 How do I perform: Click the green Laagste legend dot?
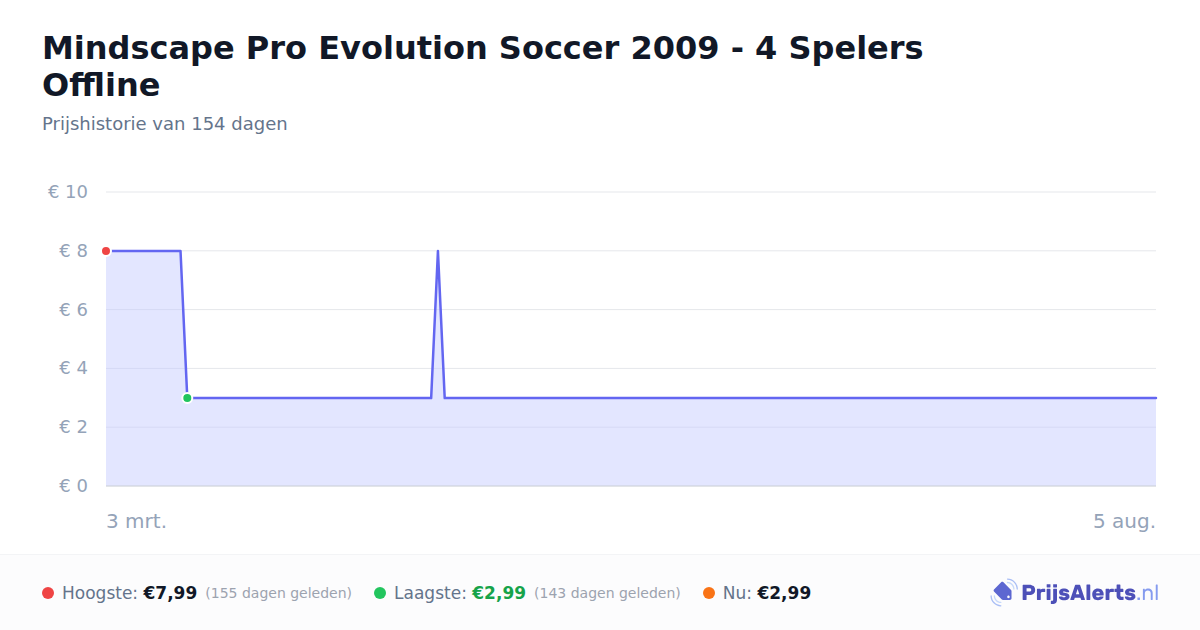coord(380,593)
